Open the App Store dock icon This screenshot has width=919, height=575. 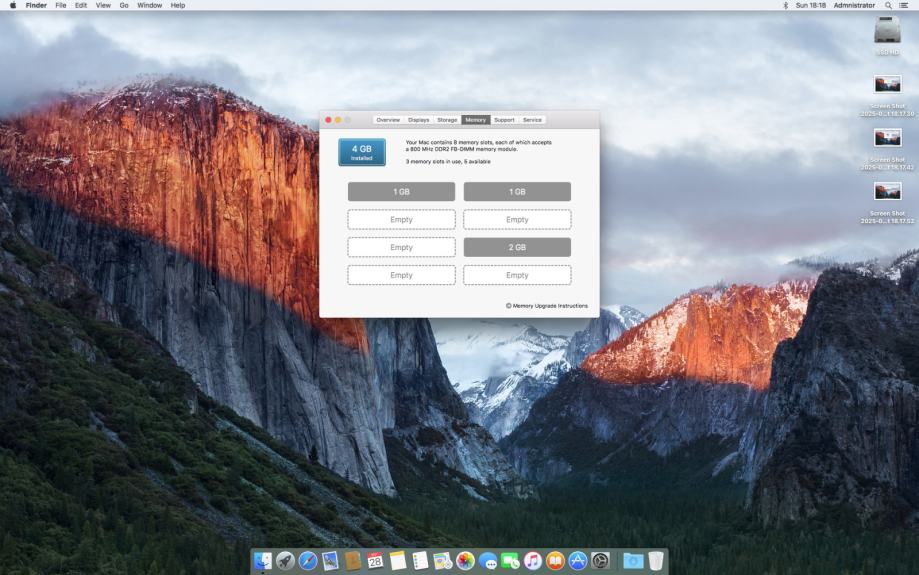point(578,561)
